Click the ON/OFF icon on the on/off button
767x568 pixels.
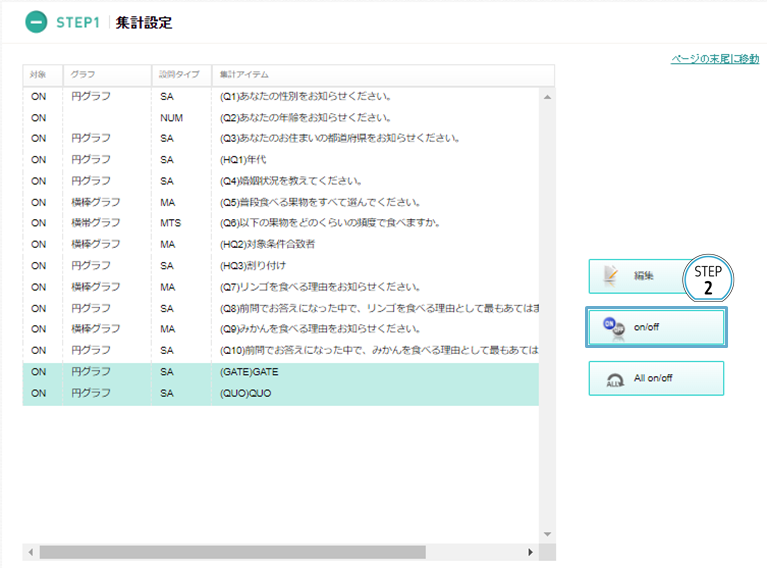coord(614,327)
